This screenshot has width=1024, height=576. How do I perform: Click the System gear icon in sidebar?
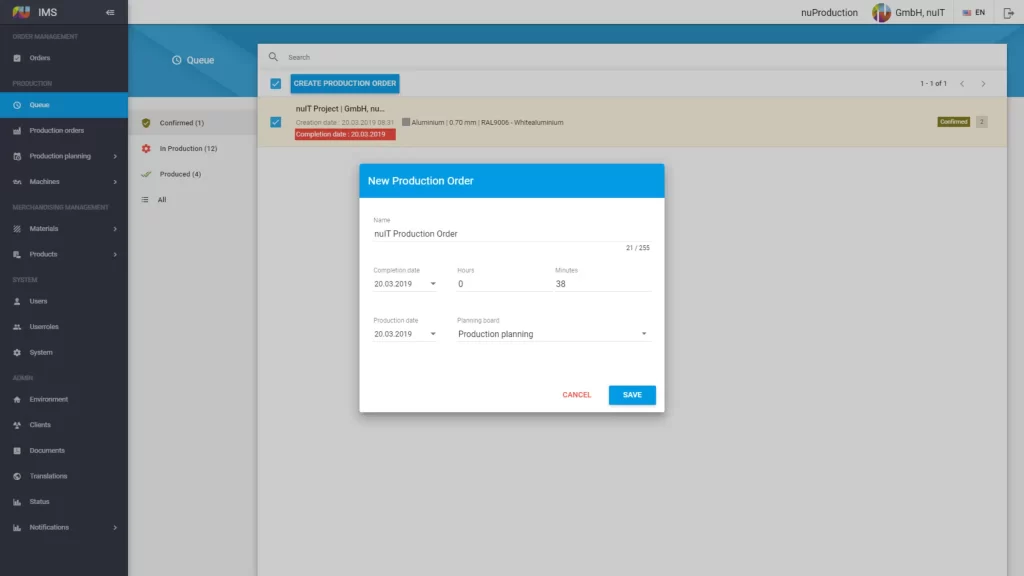tap(17, 353)
